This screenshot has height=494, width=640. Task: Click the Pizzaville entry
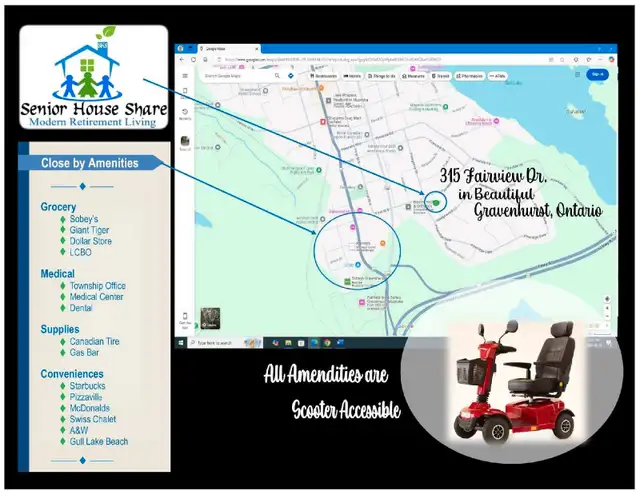coord(86,397)
